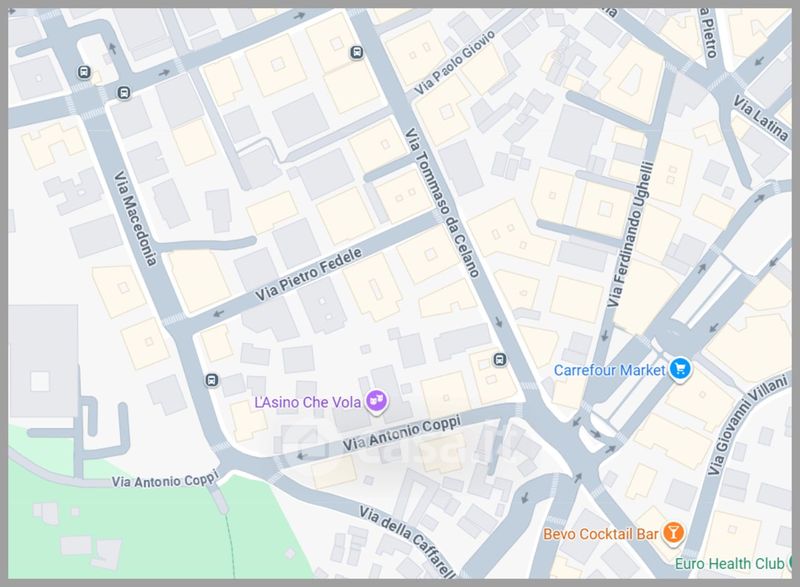800x587 pixels.
Task: Select bus stop icon near Via Antonio Coppi junction
Action: (x=500, y=360)
